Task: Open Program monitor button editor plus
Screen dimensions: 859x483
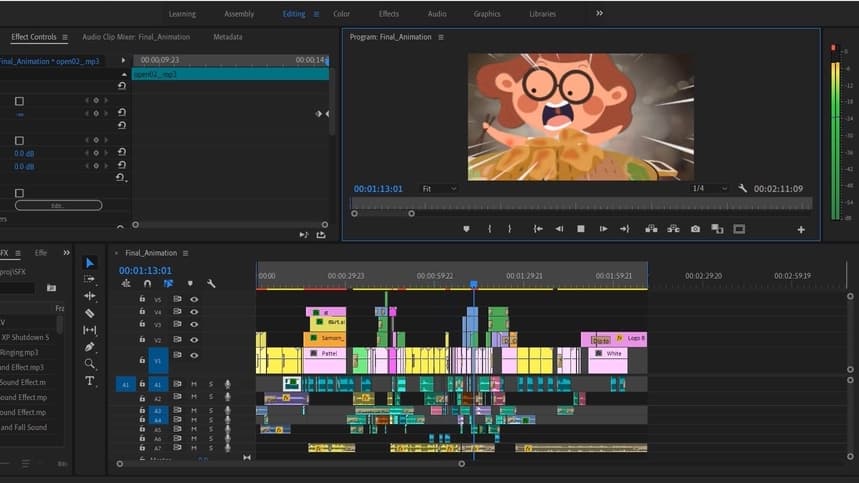Action: [x=801, y=229]
